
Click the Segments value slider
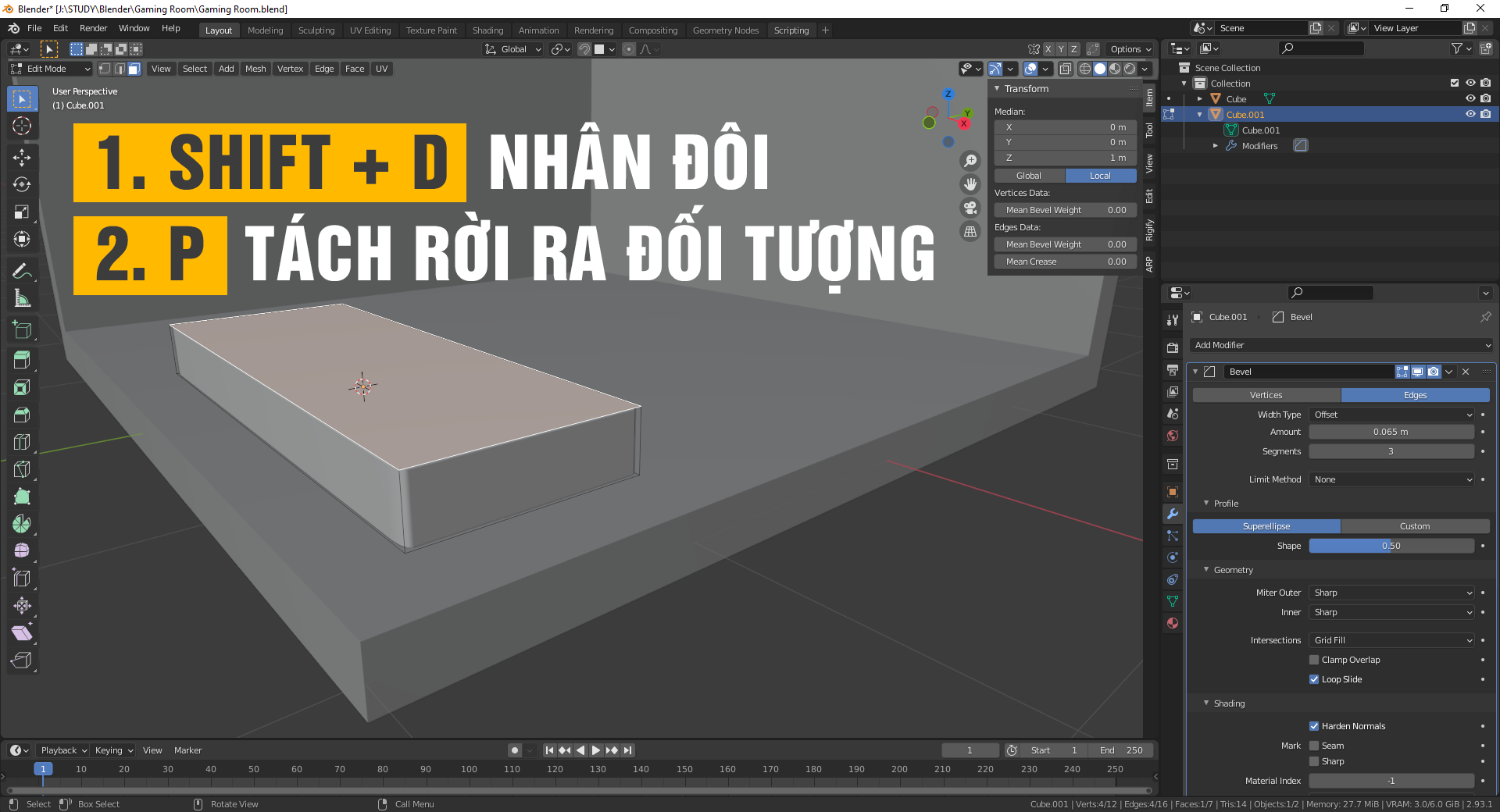[1392, 451]
